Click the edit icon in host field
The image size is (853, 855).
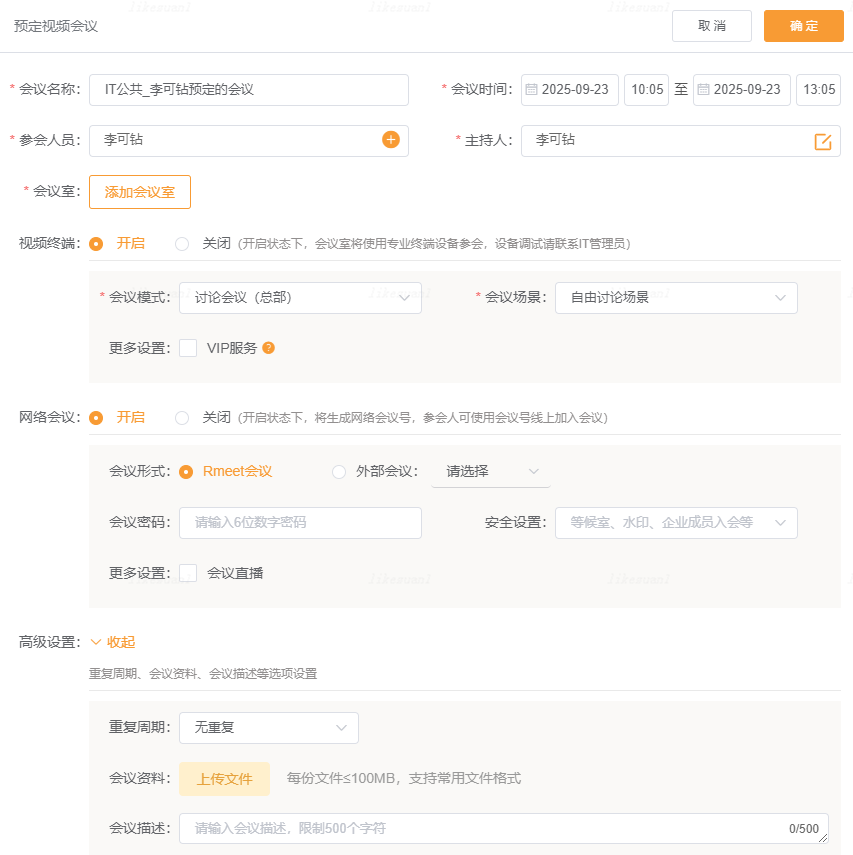pyautogui.click(x=823, y=141)
